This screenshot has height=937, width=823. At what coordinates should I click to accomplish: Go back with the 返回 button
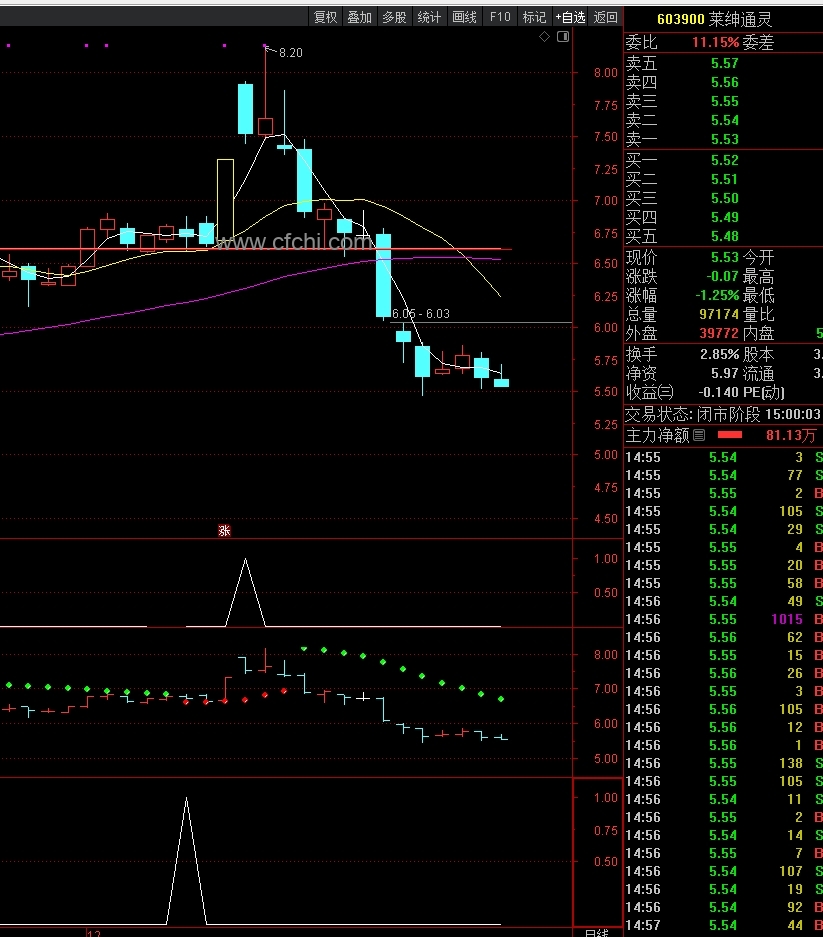click(x=605, y=17)
